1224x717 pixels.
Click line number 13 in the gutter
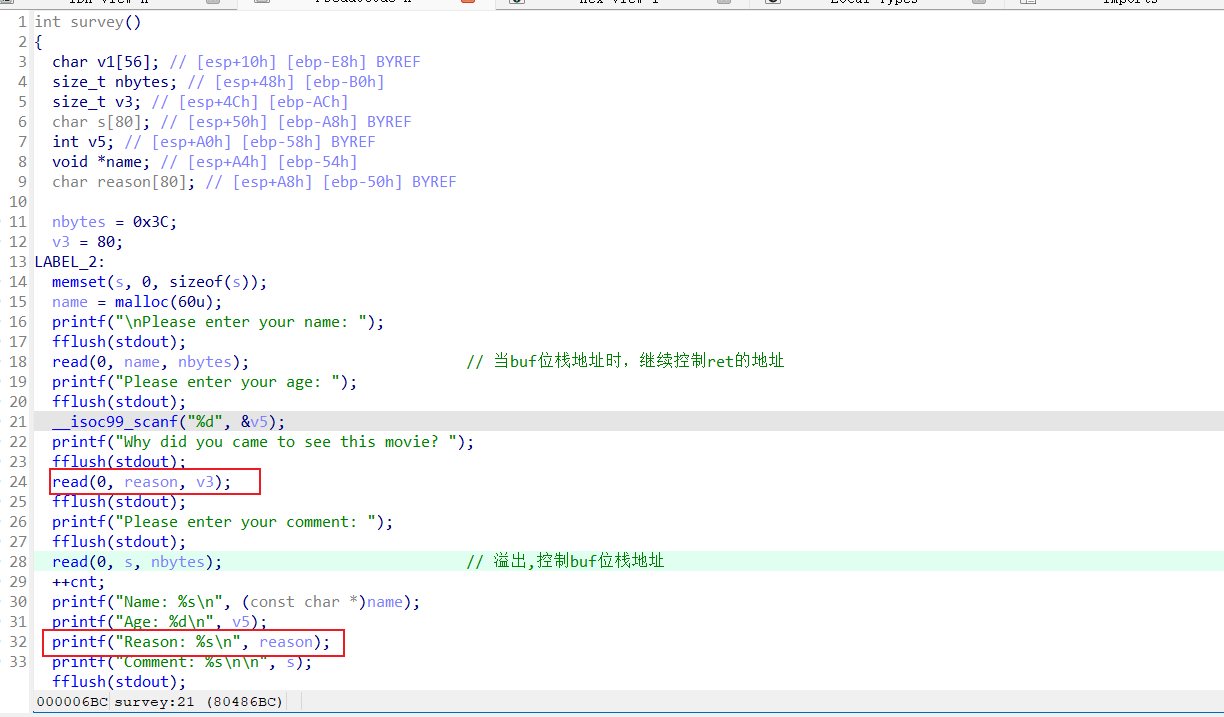coord(17,262)
